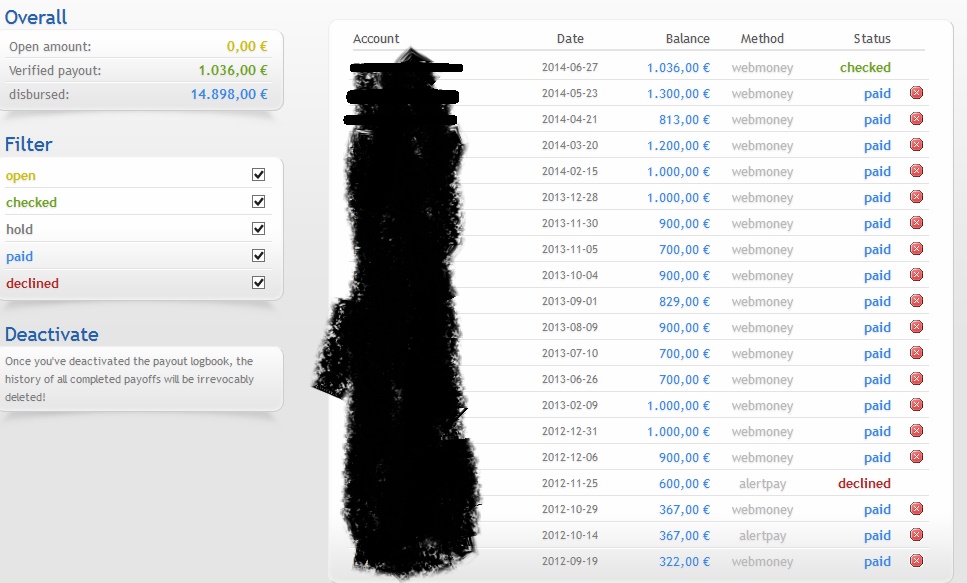Image resolution: width=967 pixels, height=583 pixels.
Task: Delete the 2014-05-23 payout entry
Action: coord(916,93)
